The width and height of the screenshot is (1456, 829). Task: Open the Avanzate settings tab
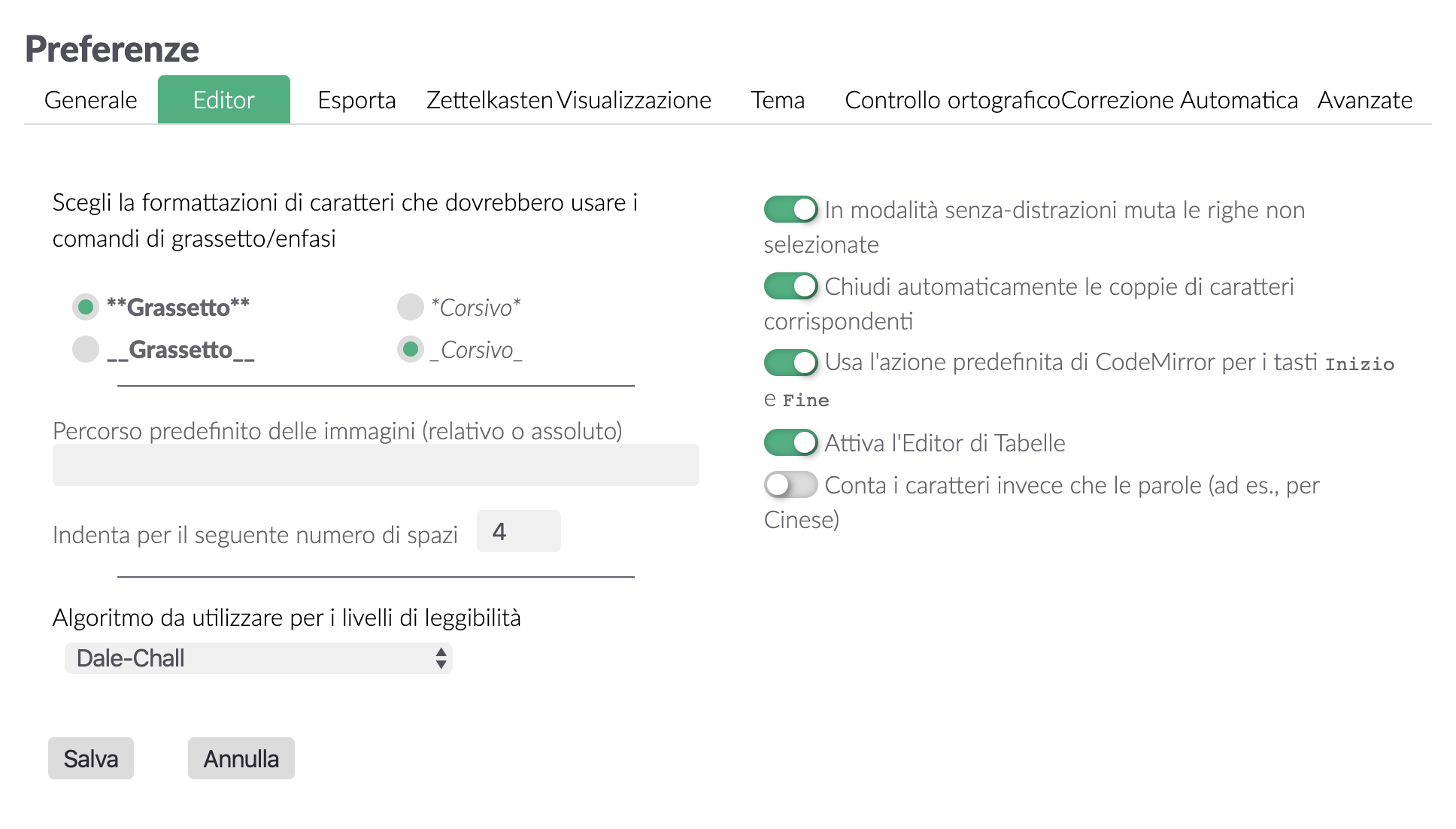[1364, 99]
